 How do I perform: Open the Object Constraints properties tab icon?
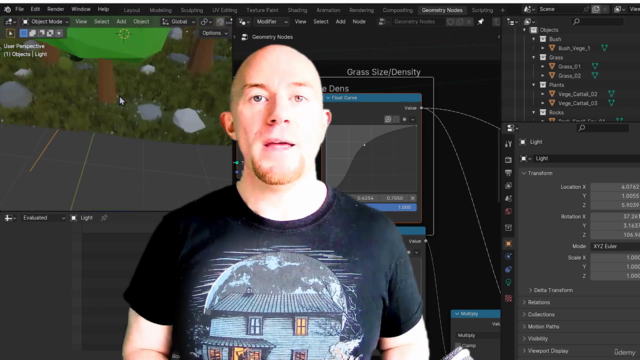(x=508, y=269)
